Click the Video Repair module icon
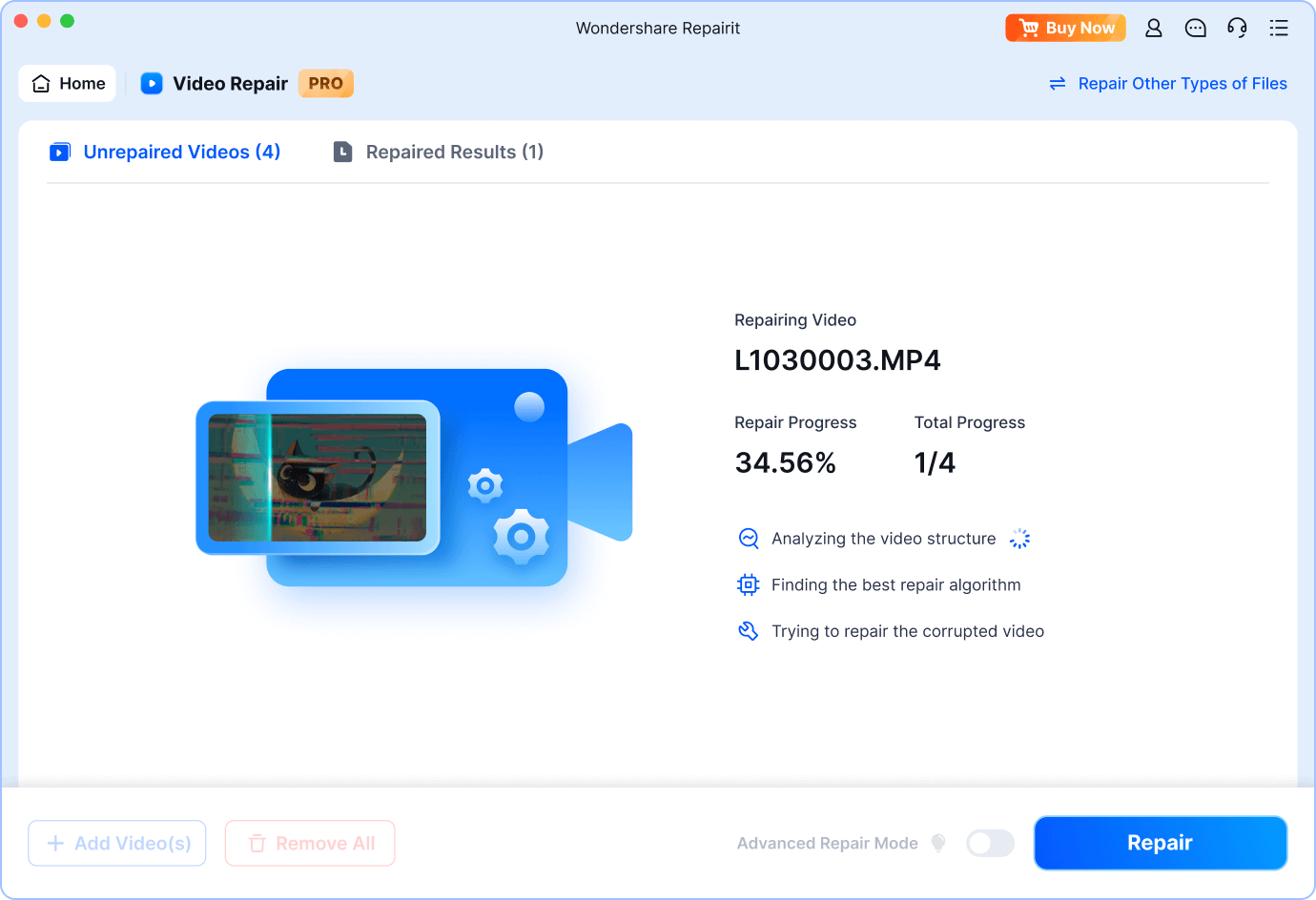This screenshot has height=900, width=1316. [x=152, y=84]
